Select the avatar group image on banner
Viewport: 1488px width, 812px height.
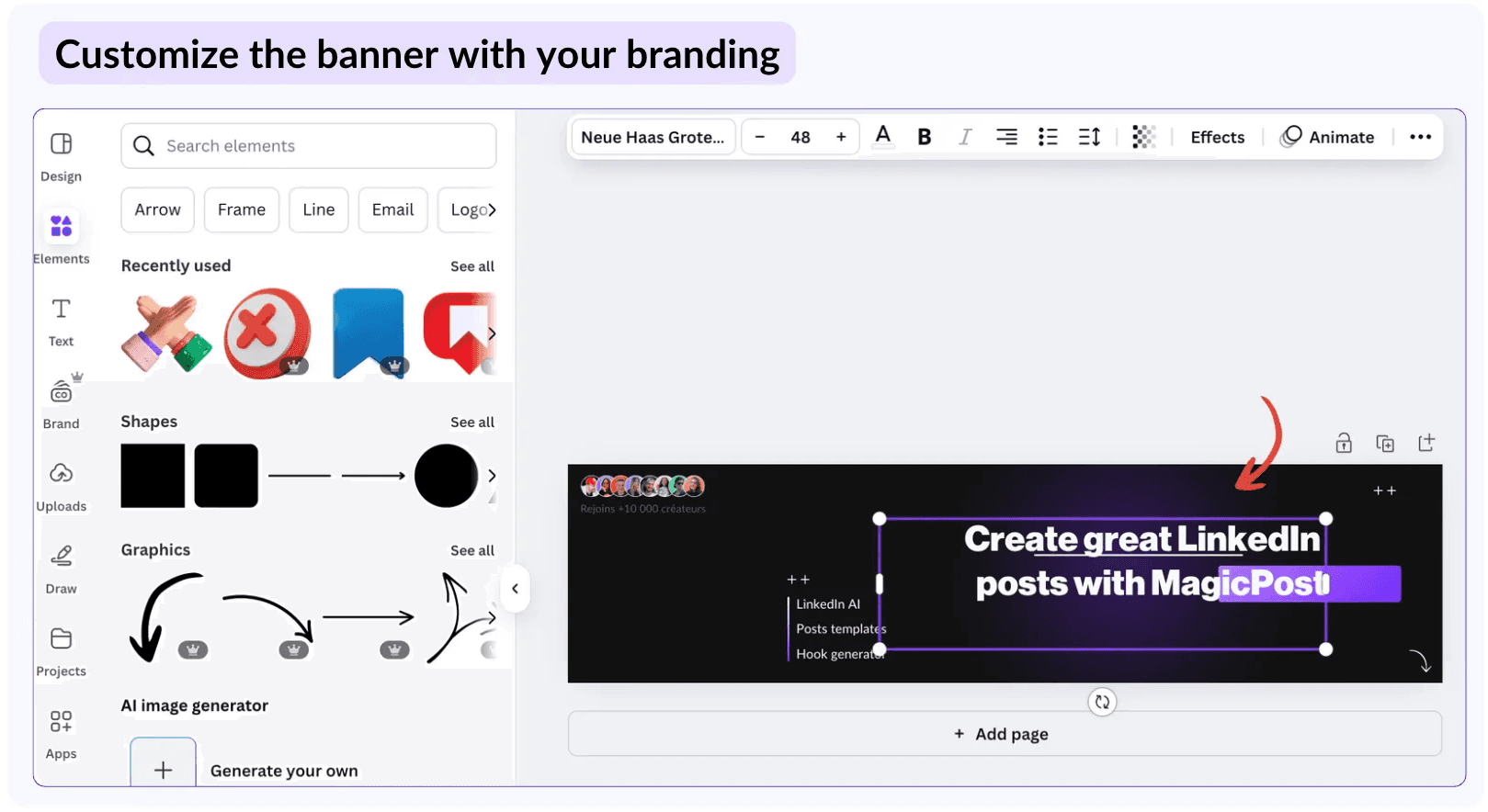click(x=643, y=486)
